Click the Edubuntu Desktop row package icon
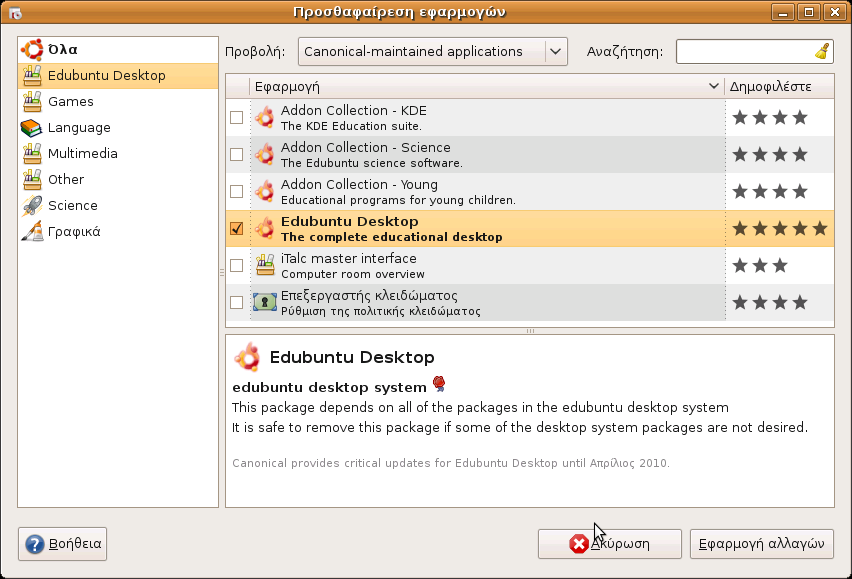Viewport: 852px width, 579px height. 265,228
